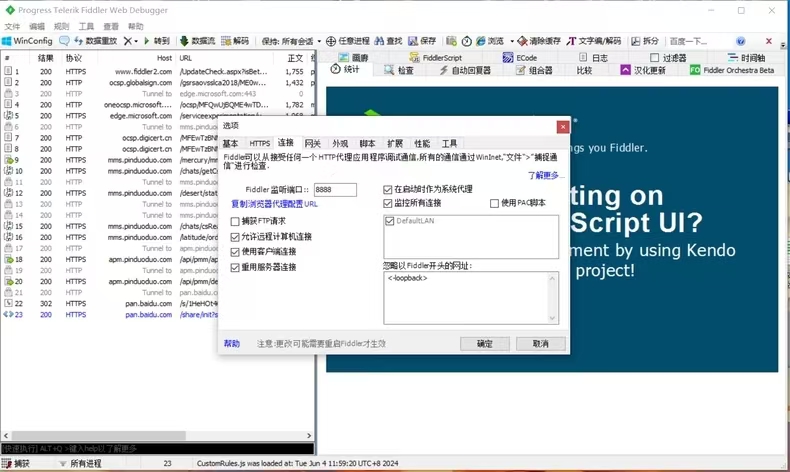
Task: Toggle 在启动时作为系统代理 checkbox
Action: click(387, 189)
